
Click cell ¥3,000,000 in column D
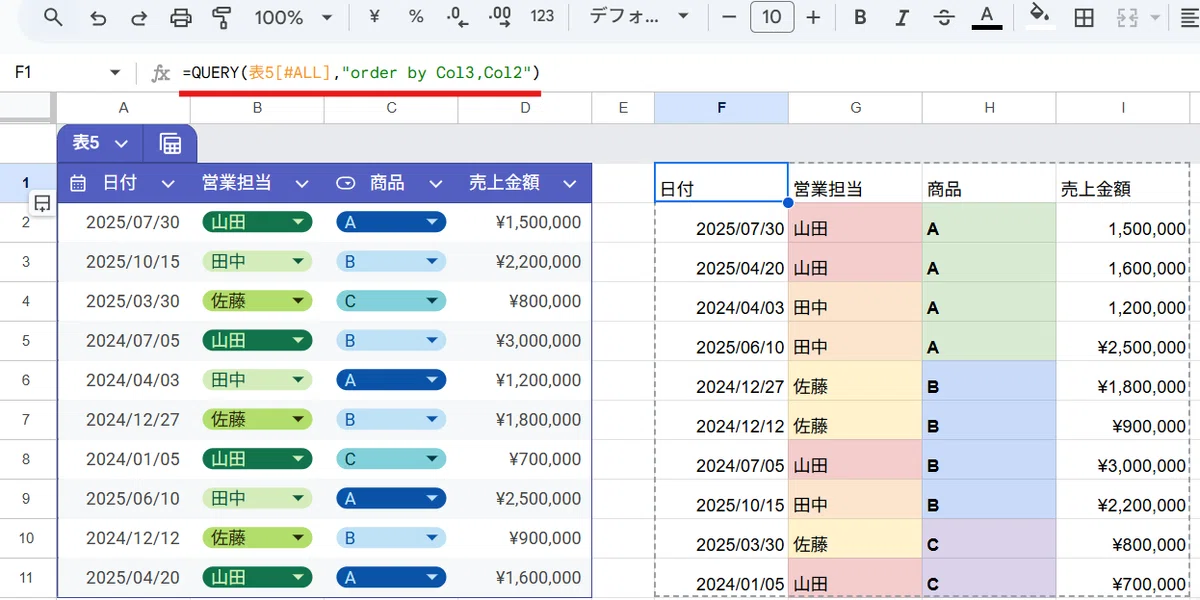[x=525, y=341]
